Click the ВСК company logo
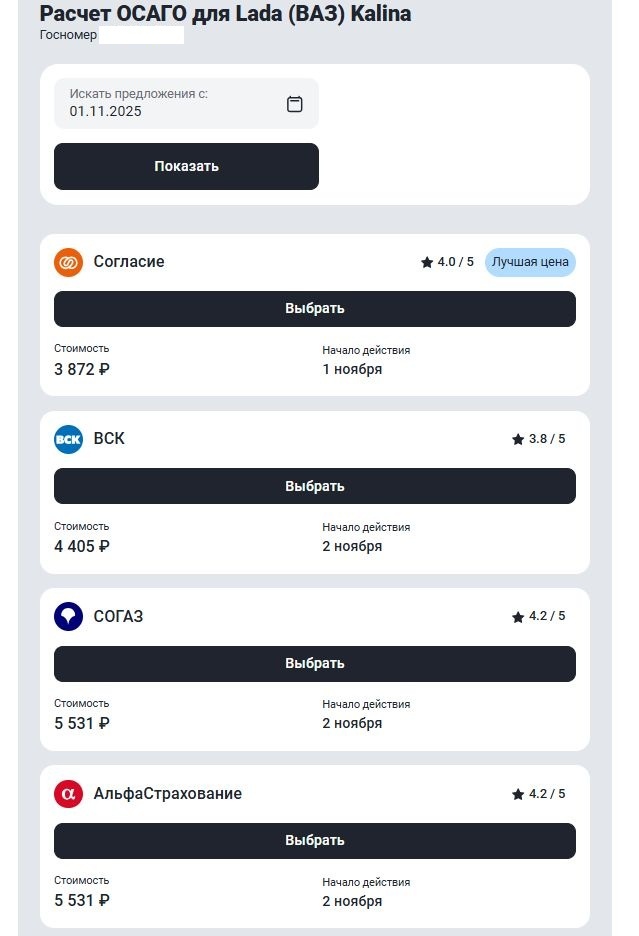This screenshot has height=936, width=639. [x=68, y=439]
